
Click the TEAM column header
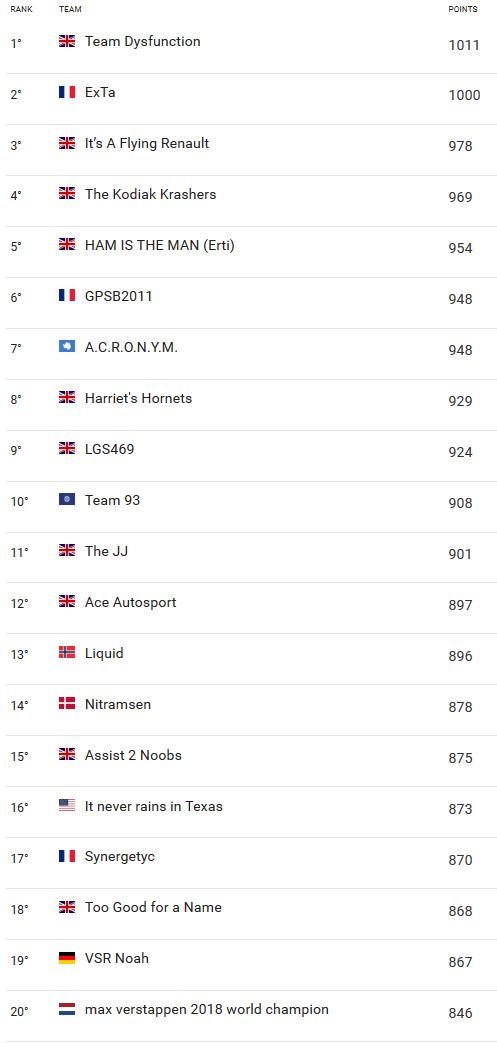70,9
